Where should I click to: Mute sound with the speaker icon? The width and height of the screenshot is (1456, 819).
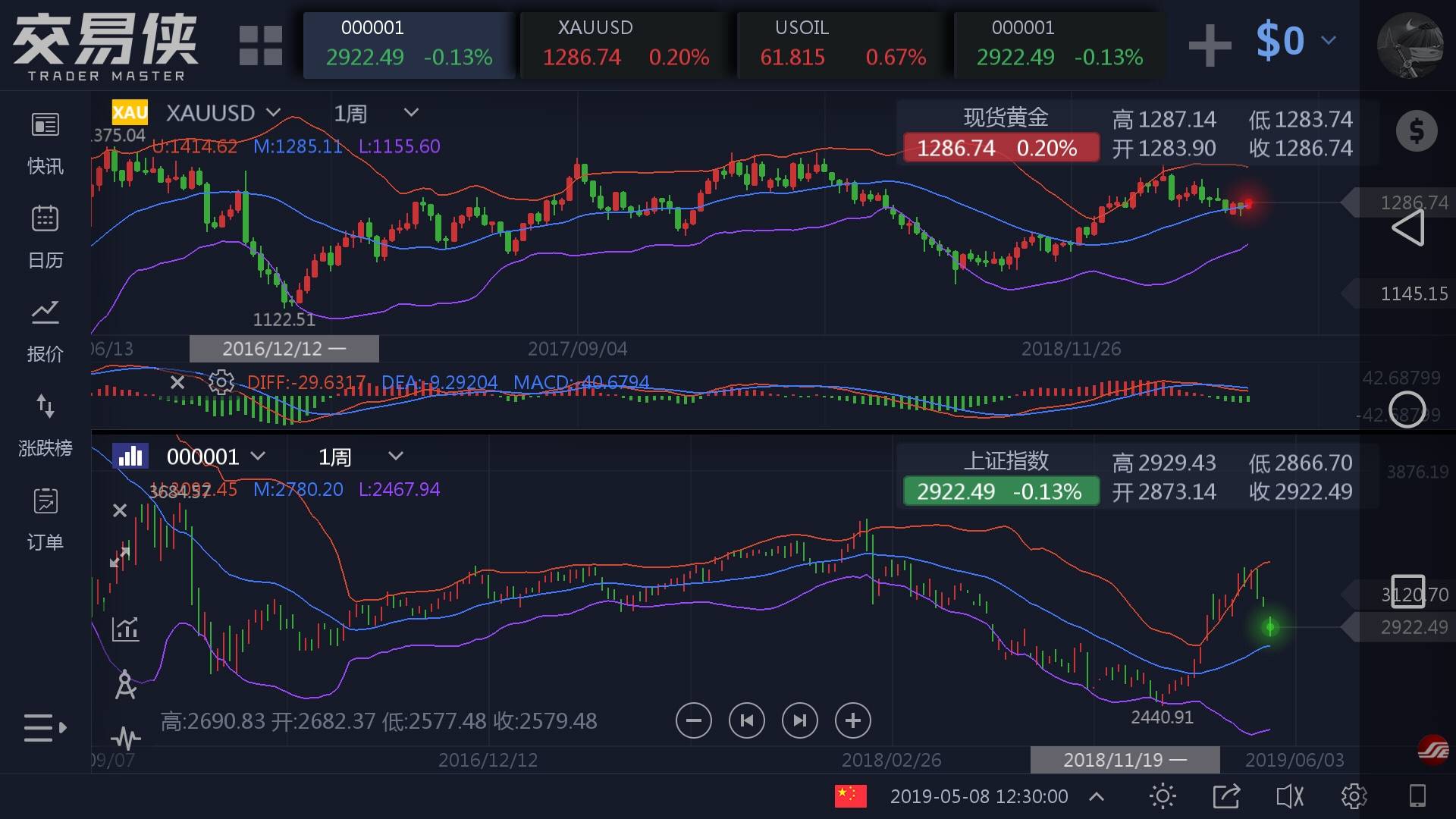1289,796
